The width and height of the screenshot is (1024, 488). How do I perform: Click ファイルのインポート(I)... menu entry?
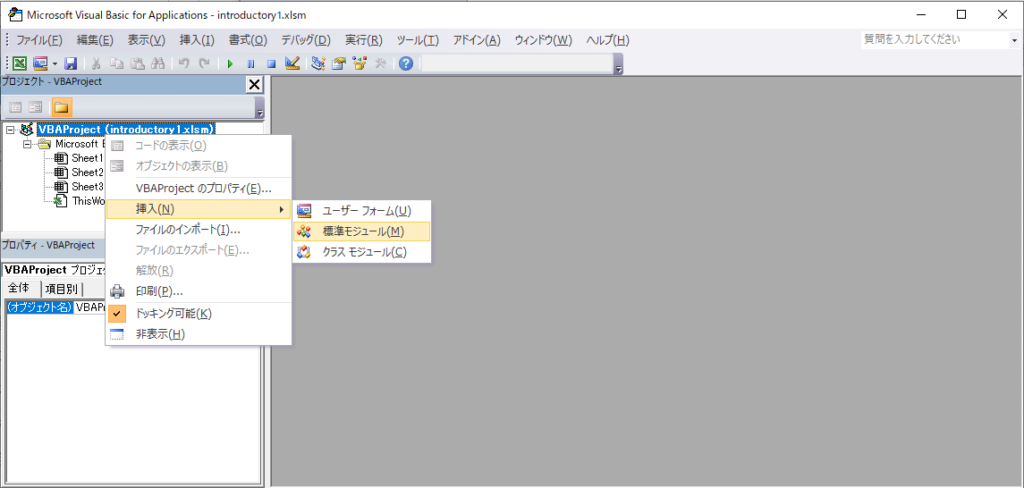pyautogui.click(x=187, y=230)
